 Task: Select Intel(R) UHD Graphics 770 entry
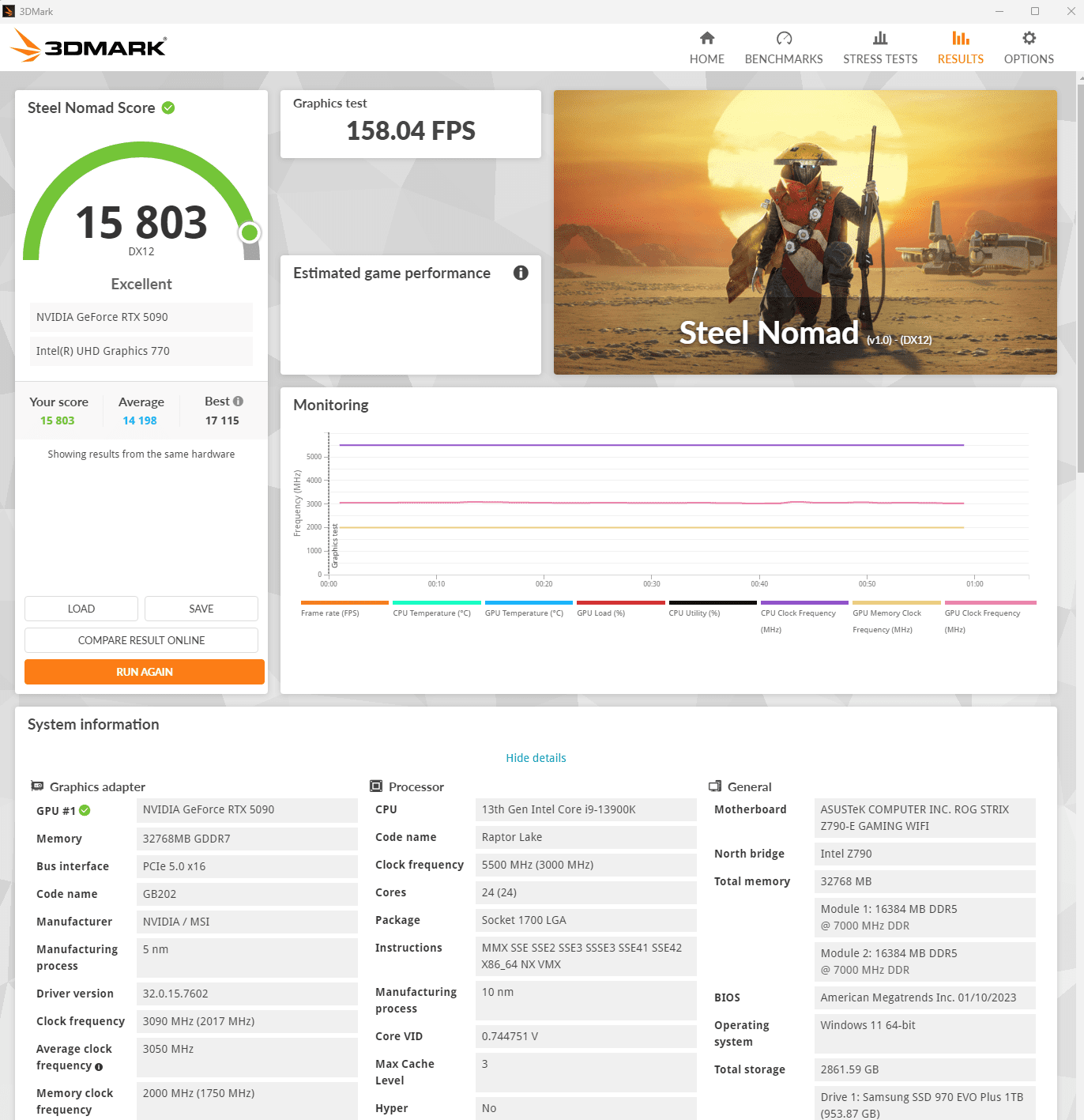[141, 351]
